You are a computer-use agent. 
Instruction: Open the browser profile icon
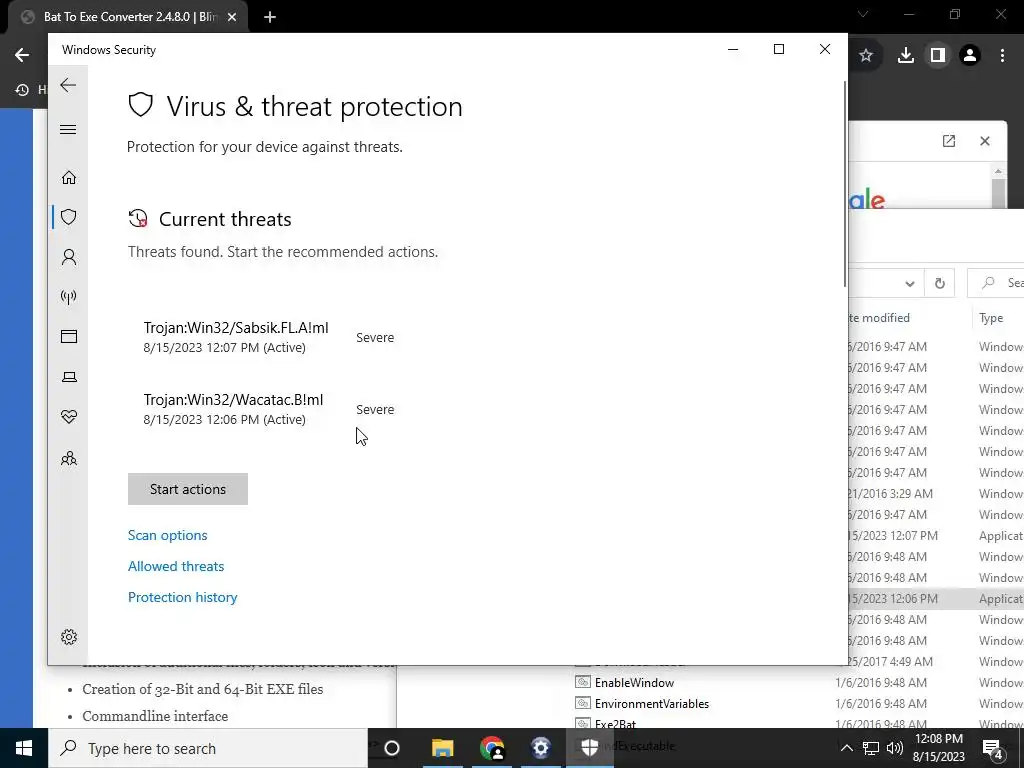tap(970, 56)
